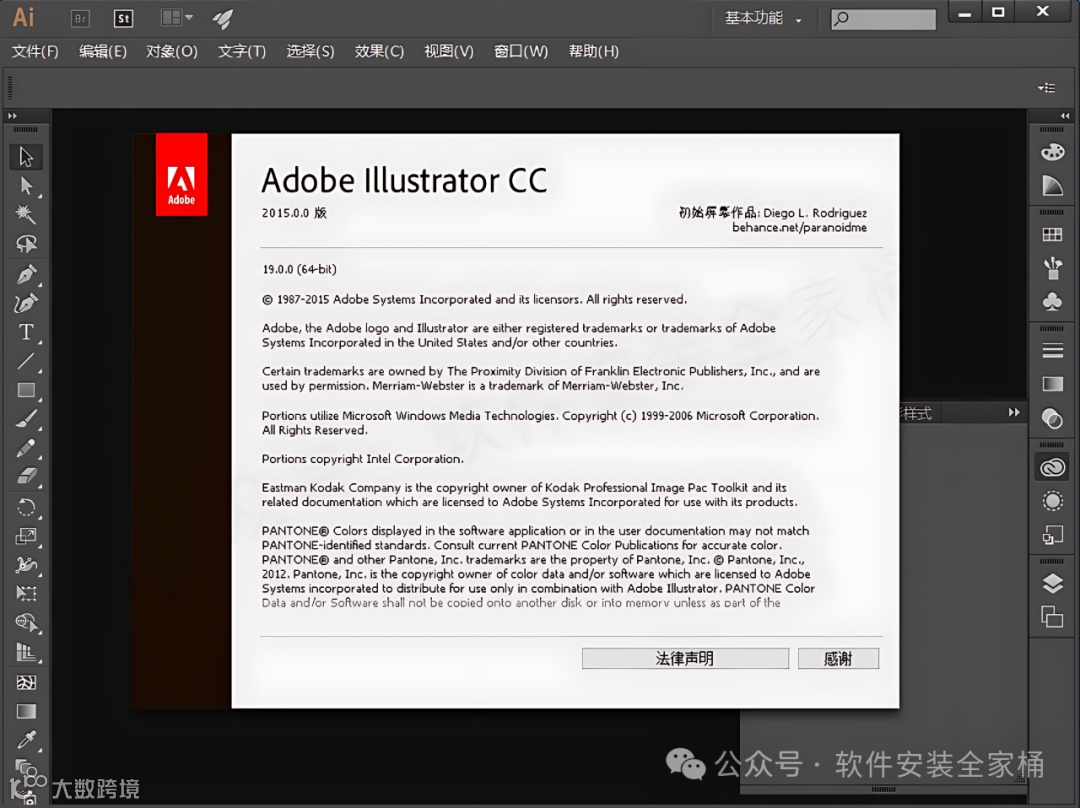The image size is (1080, 808).
Task: Select the Eraser tool
Action: [26, 476]
